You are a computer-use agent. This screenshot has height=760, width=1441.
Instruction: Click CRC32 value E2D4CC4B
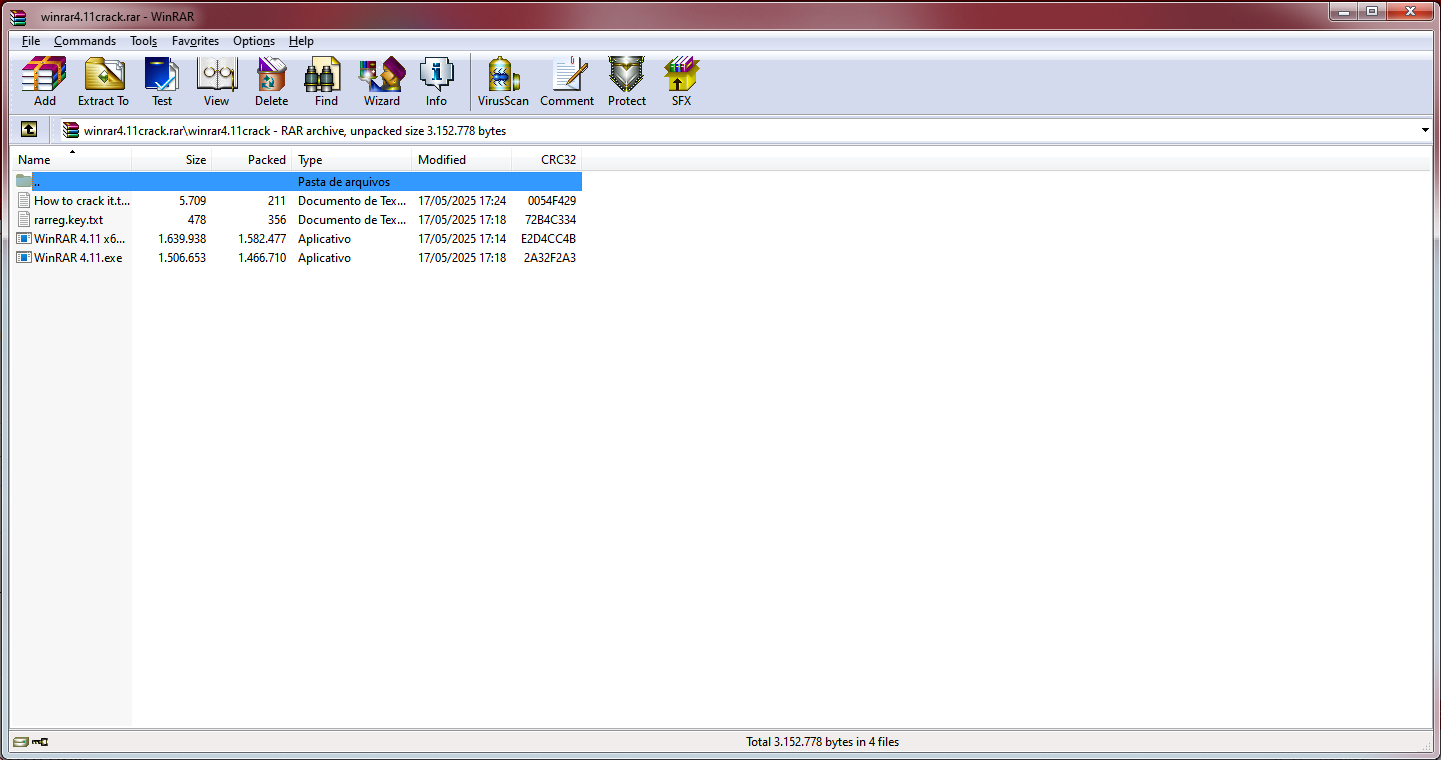(549, 238)
